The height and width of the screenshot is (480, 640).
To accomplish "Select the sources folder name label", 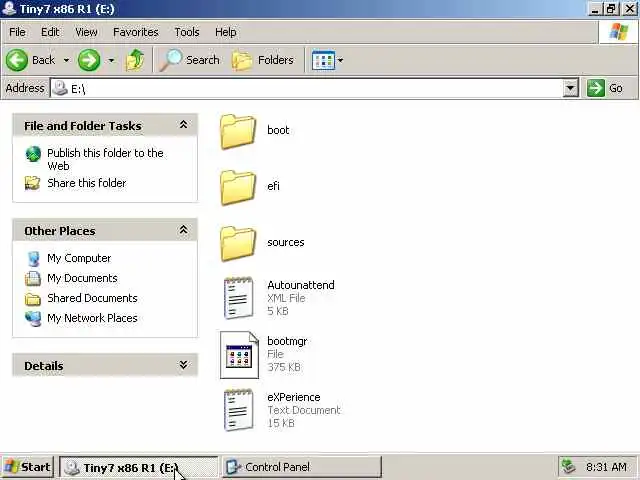I will coord(286,242).
